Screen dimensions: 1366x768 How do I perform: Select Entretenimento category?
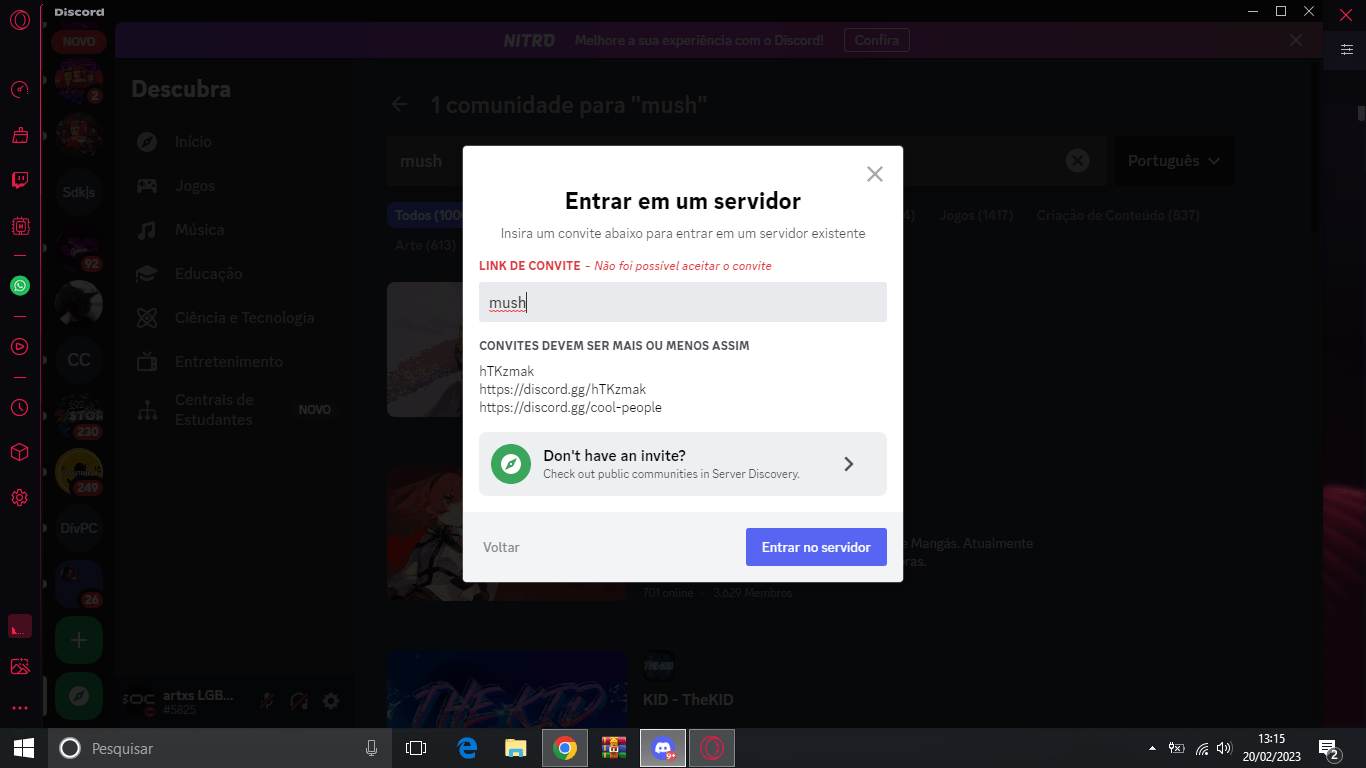[234, 362]
